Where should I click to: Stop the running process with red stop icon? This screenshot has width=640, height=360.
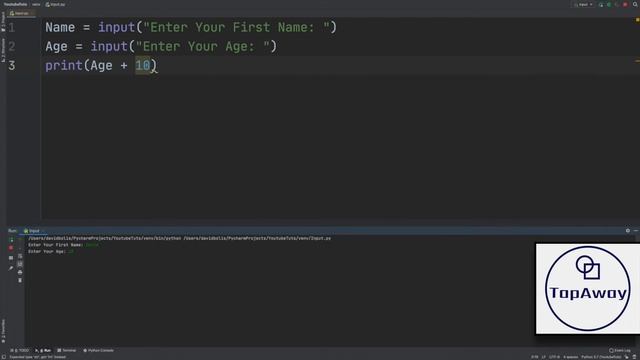(11, 248)
